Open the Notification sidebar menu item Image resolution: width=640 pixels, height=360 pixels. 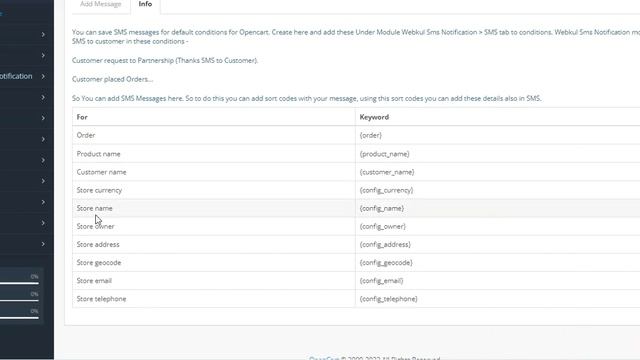point(16,76)
